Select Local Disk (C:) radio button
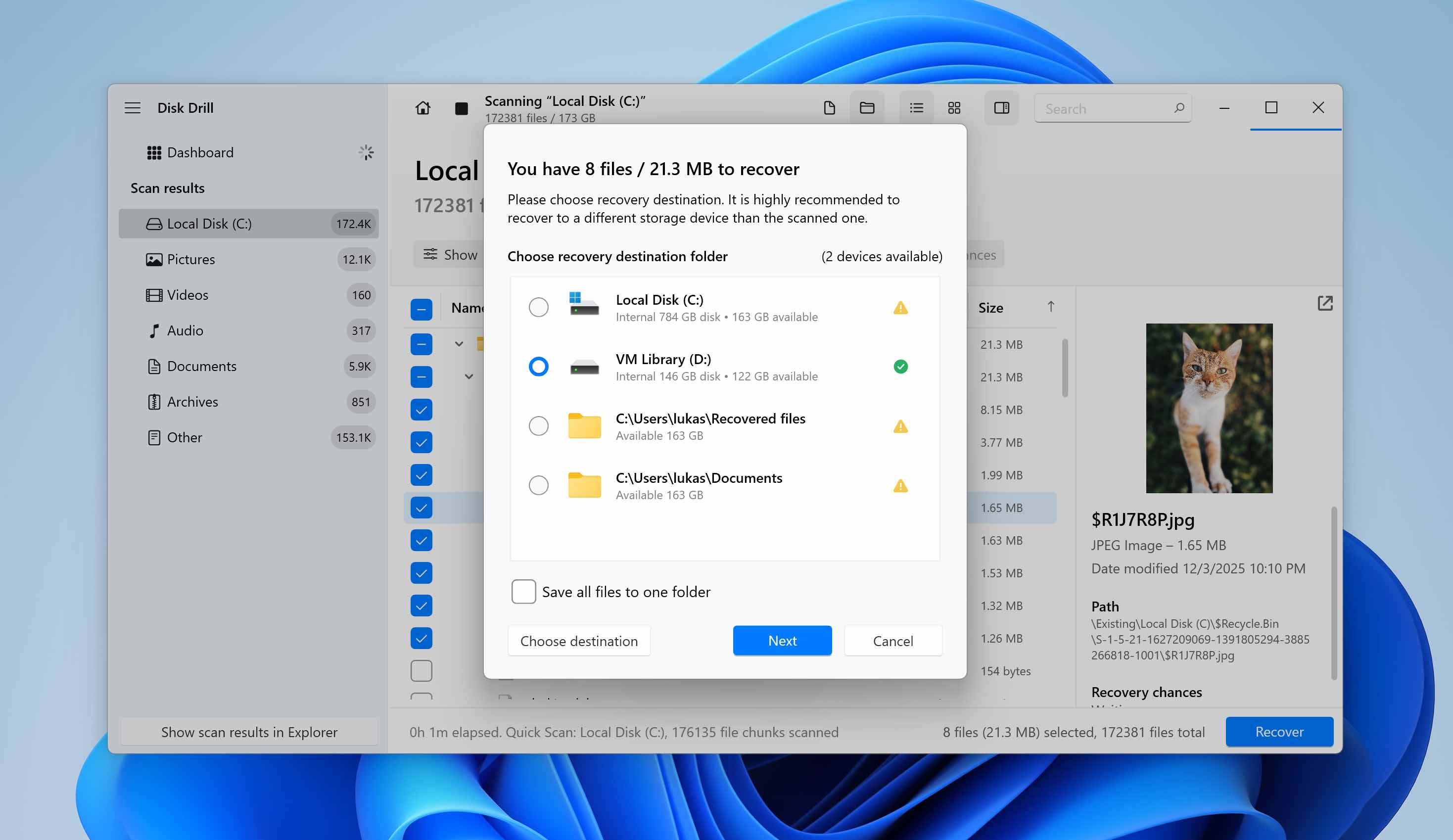The image size is (1453, 840). click(538, 307)
